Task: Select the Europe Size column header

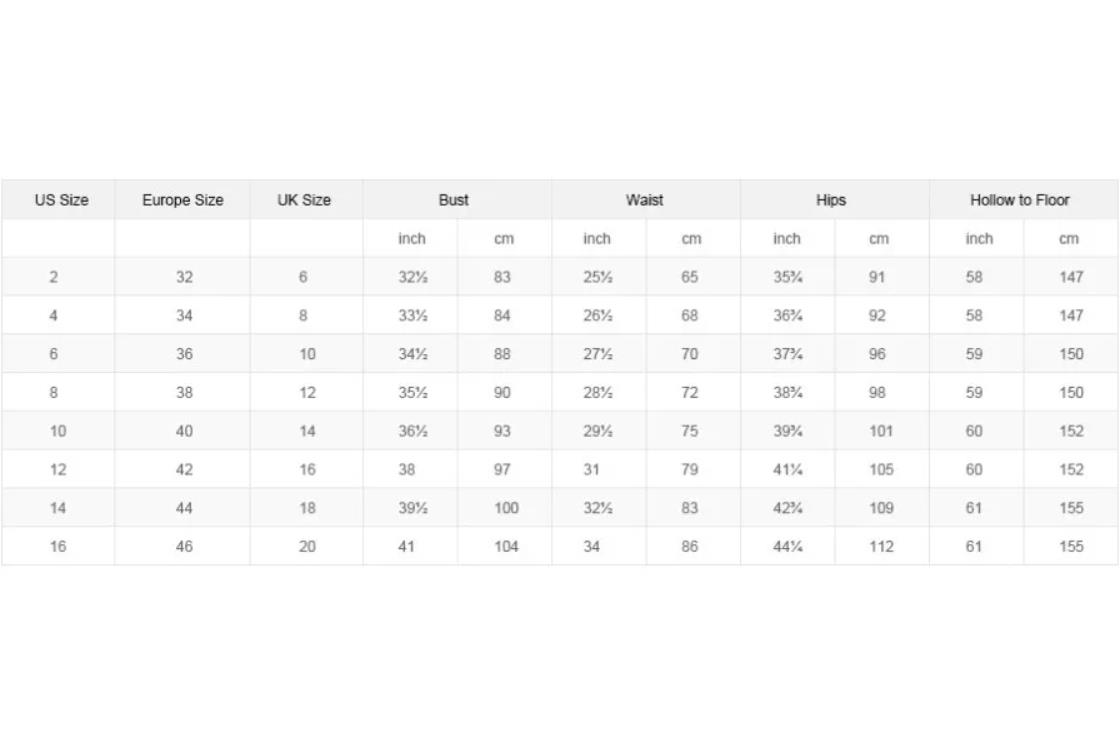Action: click(182, 200)
